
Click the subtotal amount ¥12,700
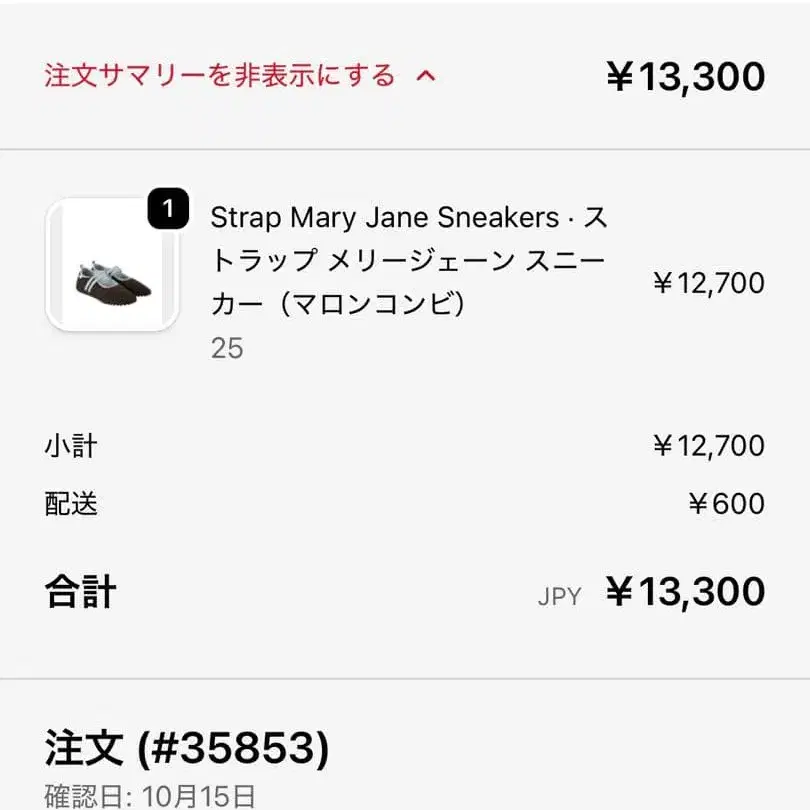click(708, 445)
